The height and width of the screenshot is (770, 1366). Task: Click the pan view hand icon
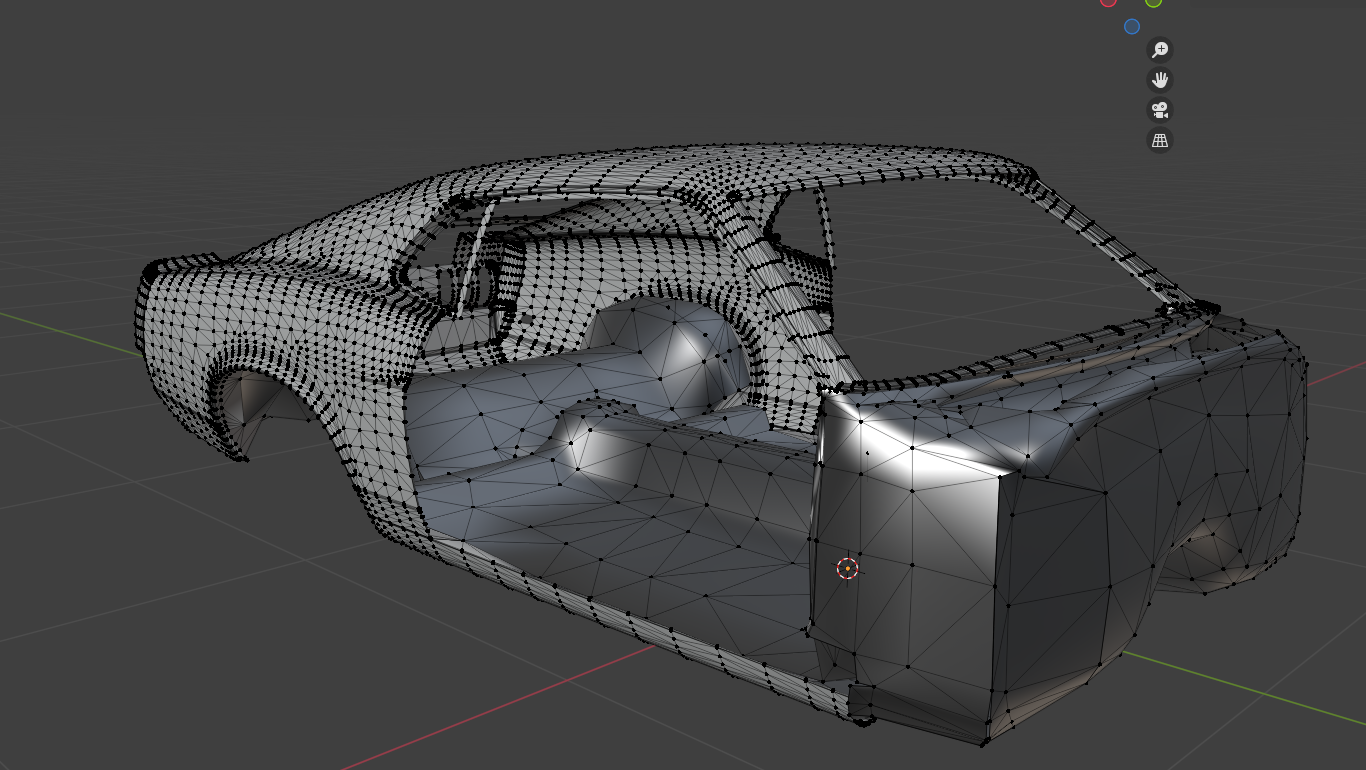point(1160,79)
